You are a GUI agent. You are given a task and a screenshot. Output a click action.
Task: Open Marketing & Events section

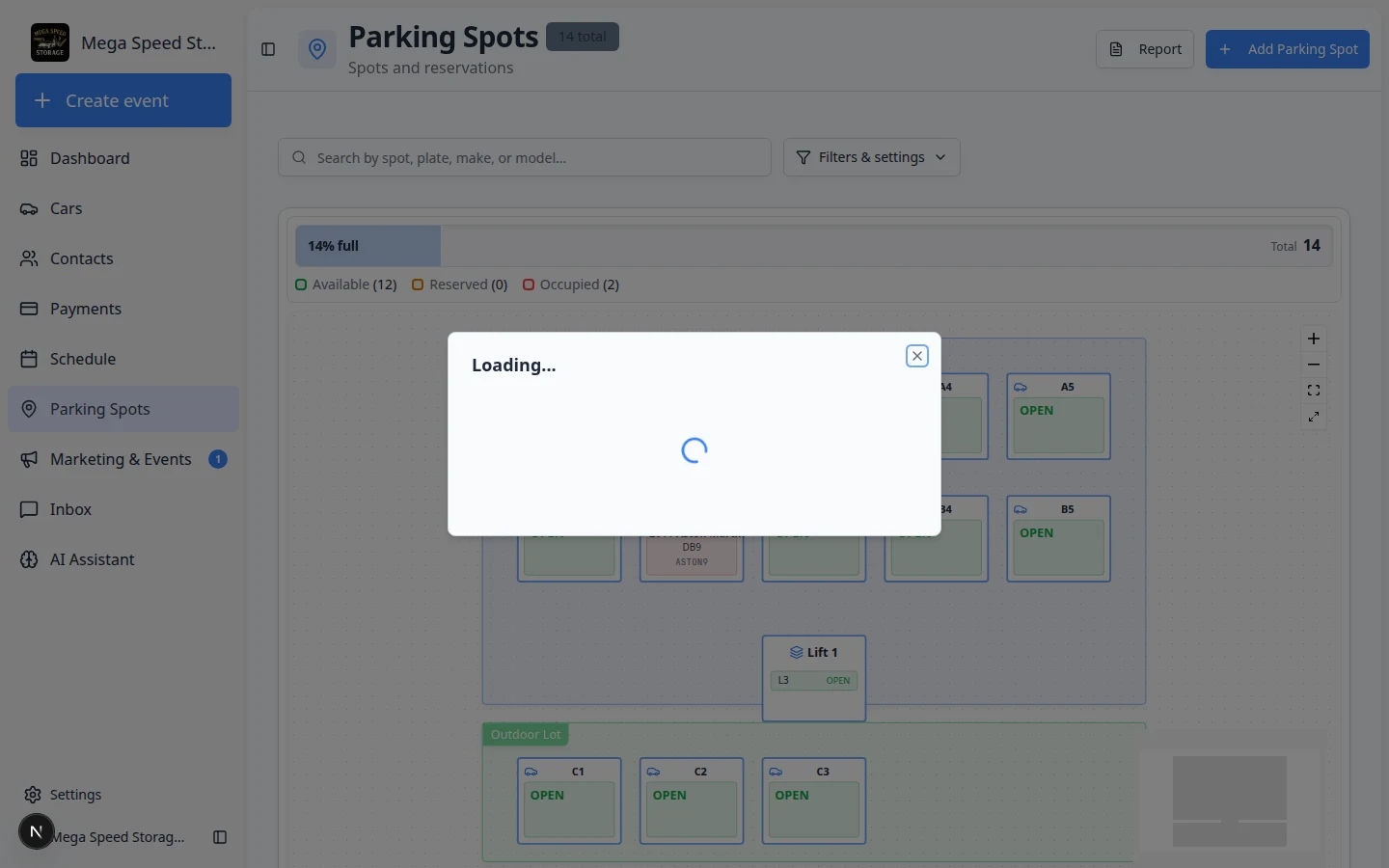tap(123, 459)
